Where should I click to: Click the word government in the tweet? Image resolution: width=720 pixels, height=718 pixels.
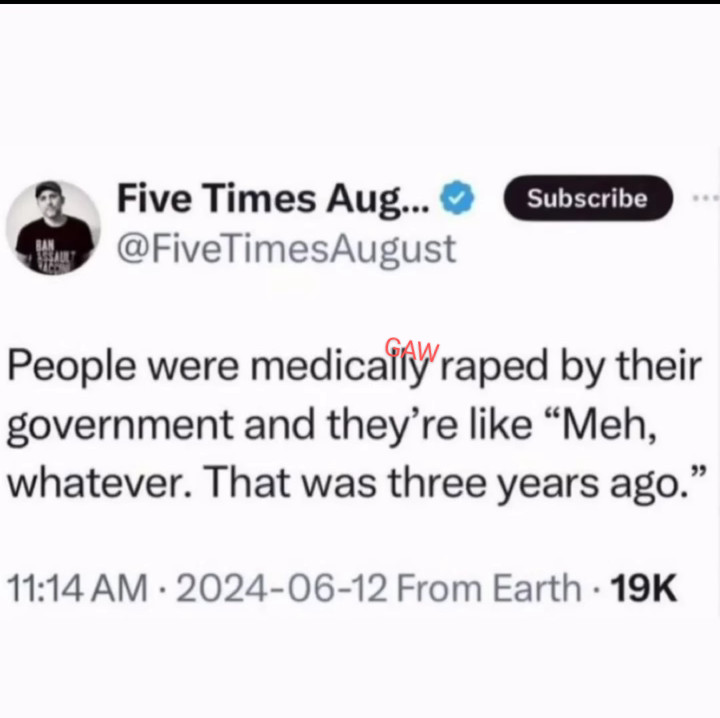[x=120, y=426]
